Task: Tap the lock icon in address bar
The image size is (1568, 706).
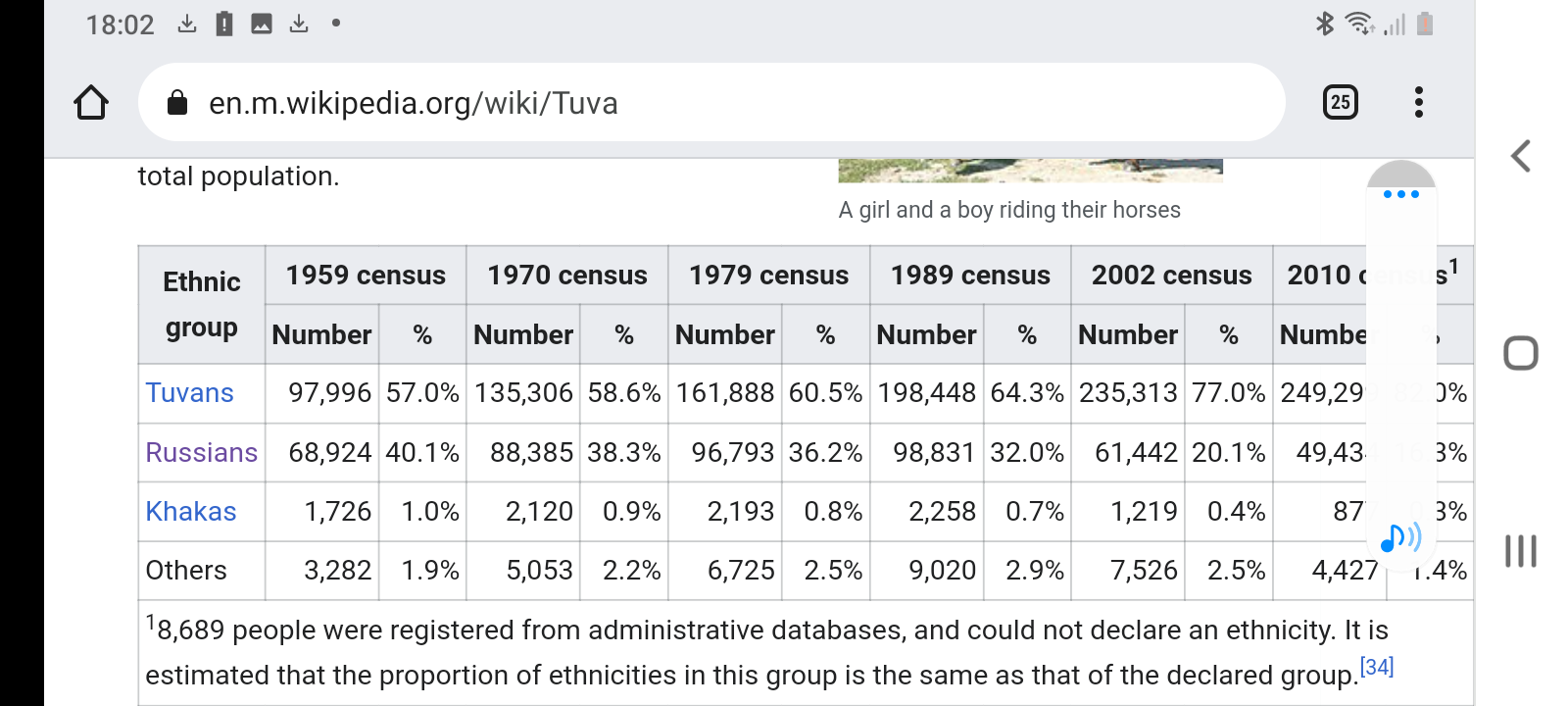Action: click(177, 103)
